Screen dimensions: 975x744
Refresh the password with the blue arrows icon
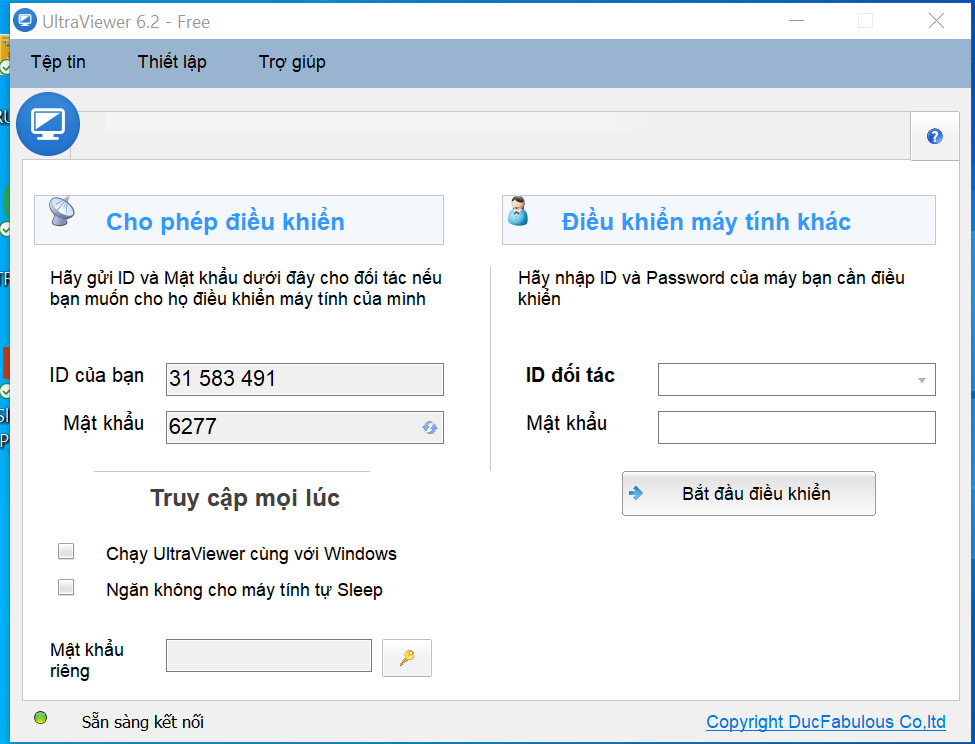pyautogui.click(x=430, y=427)
